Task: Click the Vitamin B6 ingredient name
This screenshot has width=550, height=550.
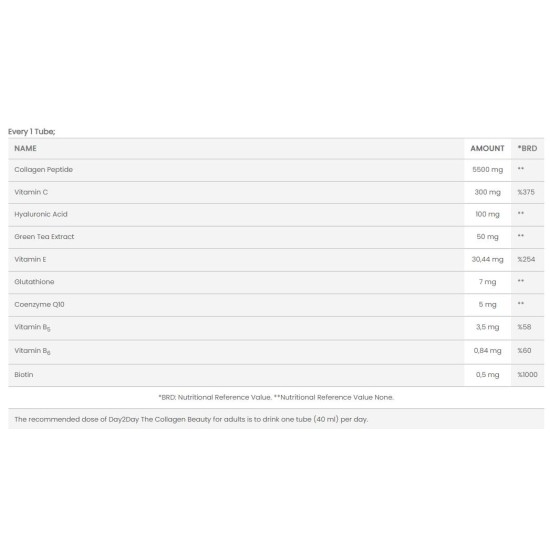Action: [32, 351]
